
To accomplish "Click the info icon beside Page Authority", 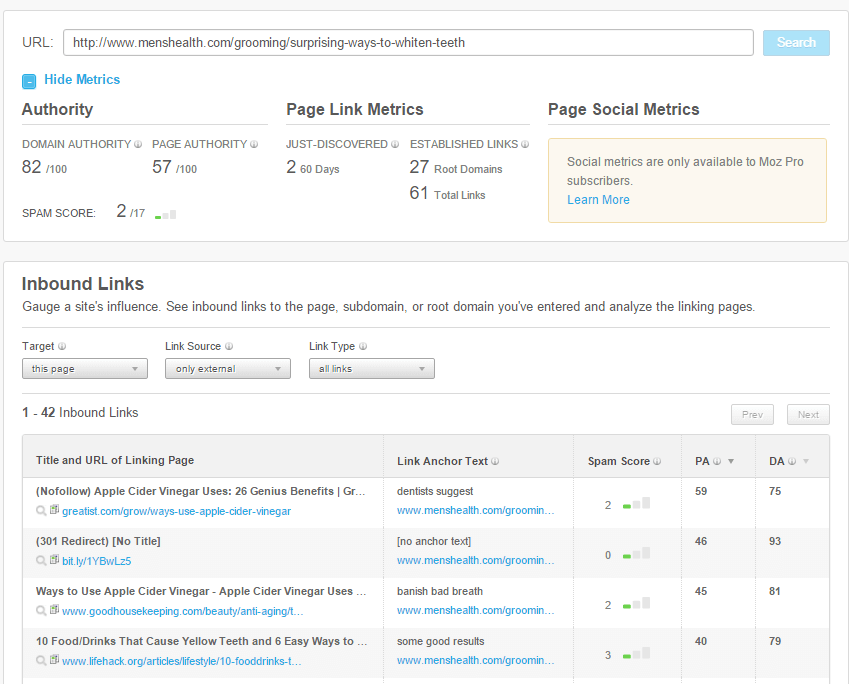I will [254, 145].
